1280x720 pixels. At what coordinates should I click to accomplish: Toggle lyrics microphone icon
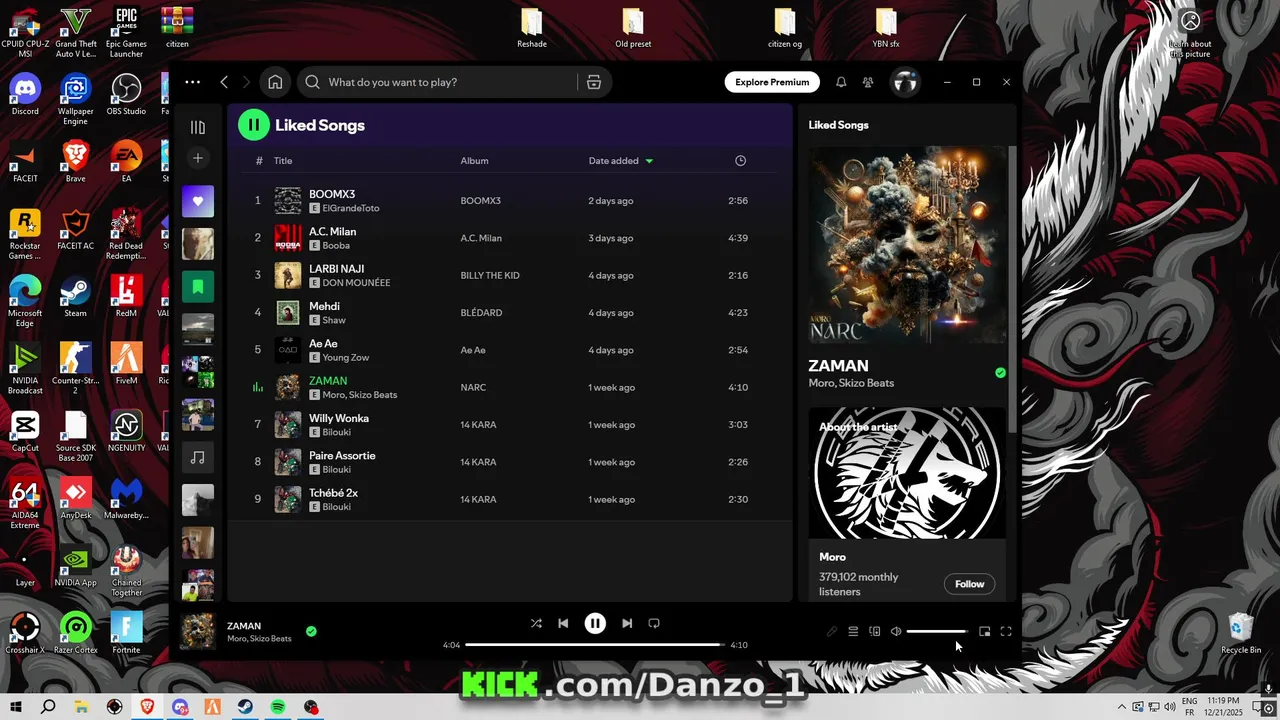pyautogui.click(x=832, y=631)
